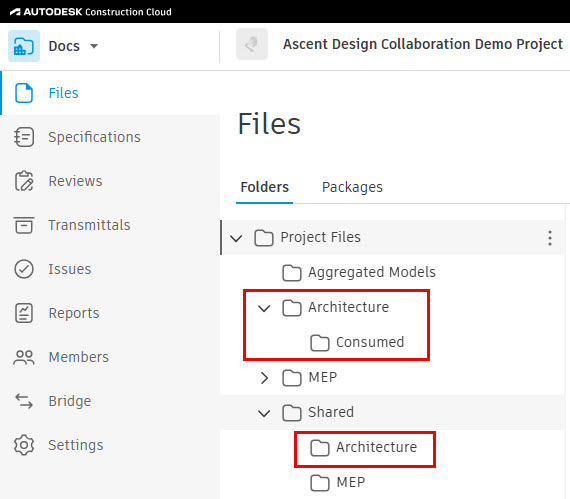This screenshot has height=499, width=570.
Task: Collapse the Shared folder
Action: point(264,413)
